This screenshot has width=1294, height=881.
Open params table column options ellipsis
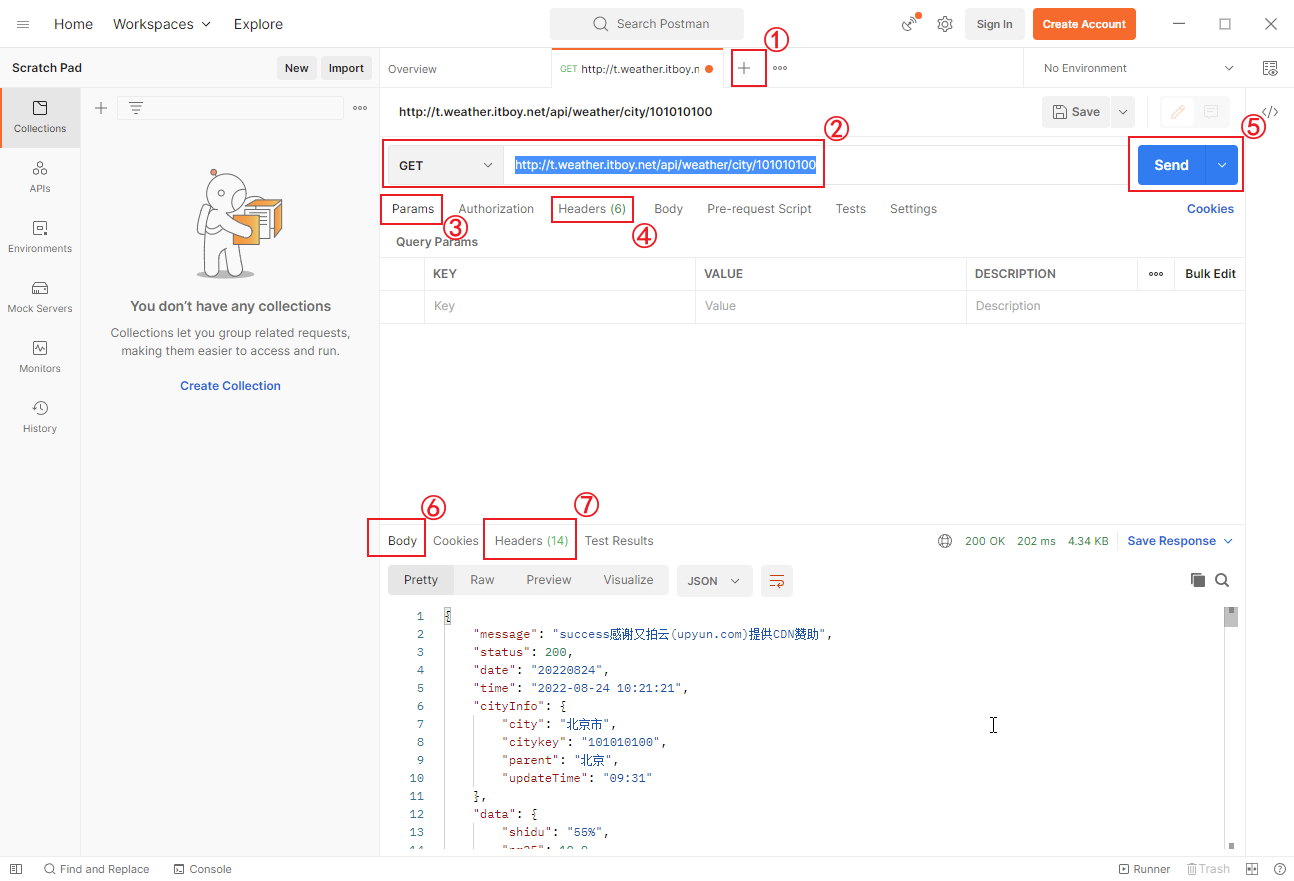[1156, 274]
